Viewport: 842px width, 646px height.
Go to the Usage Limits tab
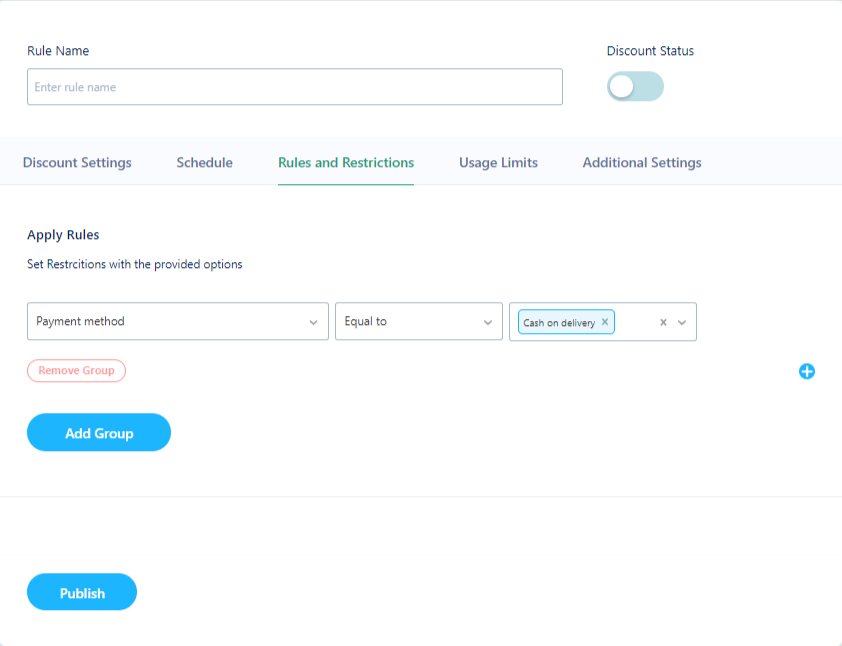[498, 162]
